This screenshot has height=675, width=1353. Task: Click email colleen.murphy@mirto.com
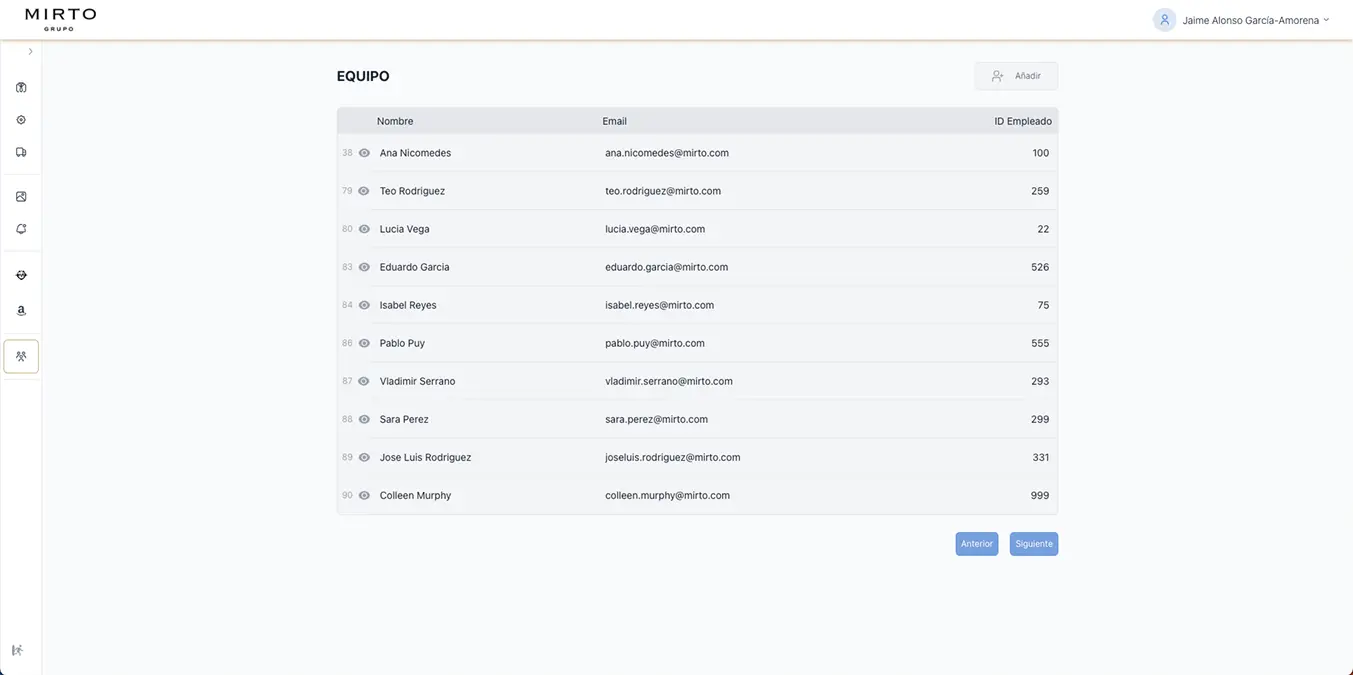click(x=667, y=495)
